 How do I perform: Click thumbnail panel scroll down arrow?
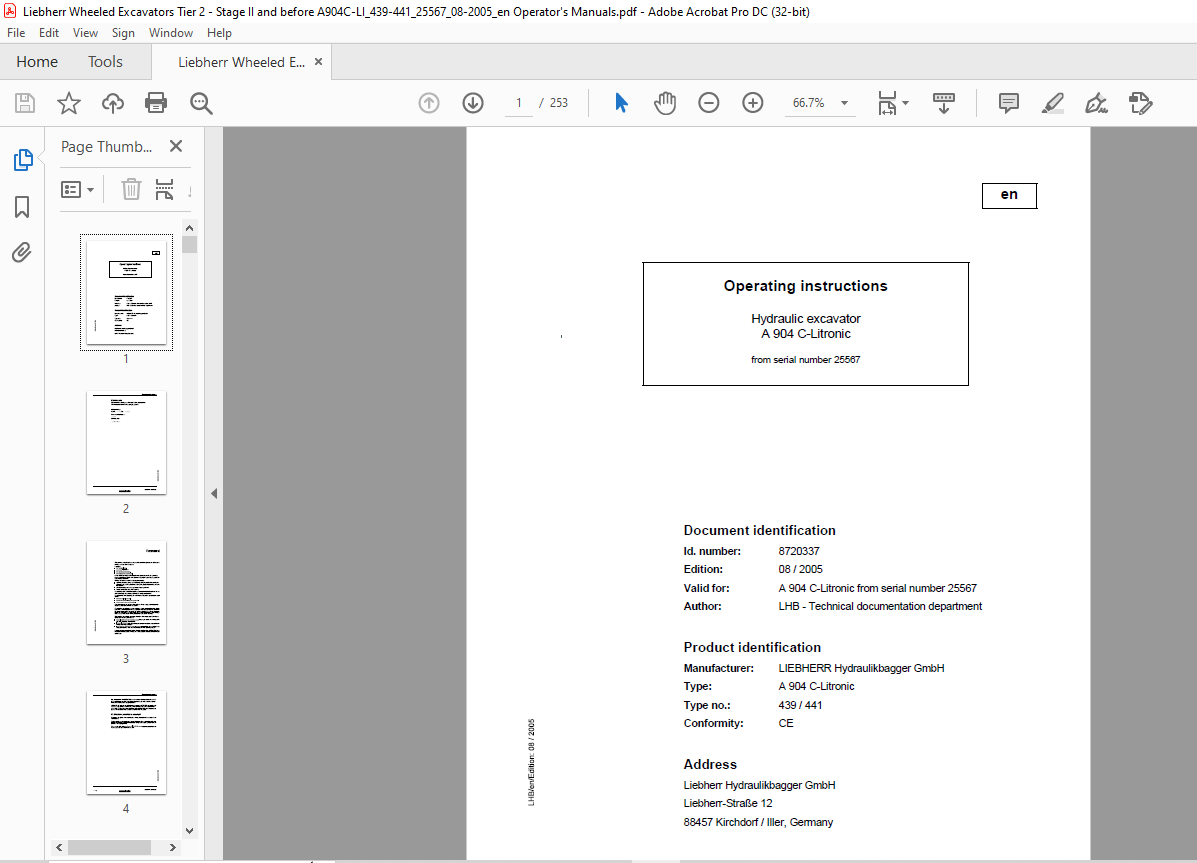[189, 831]
